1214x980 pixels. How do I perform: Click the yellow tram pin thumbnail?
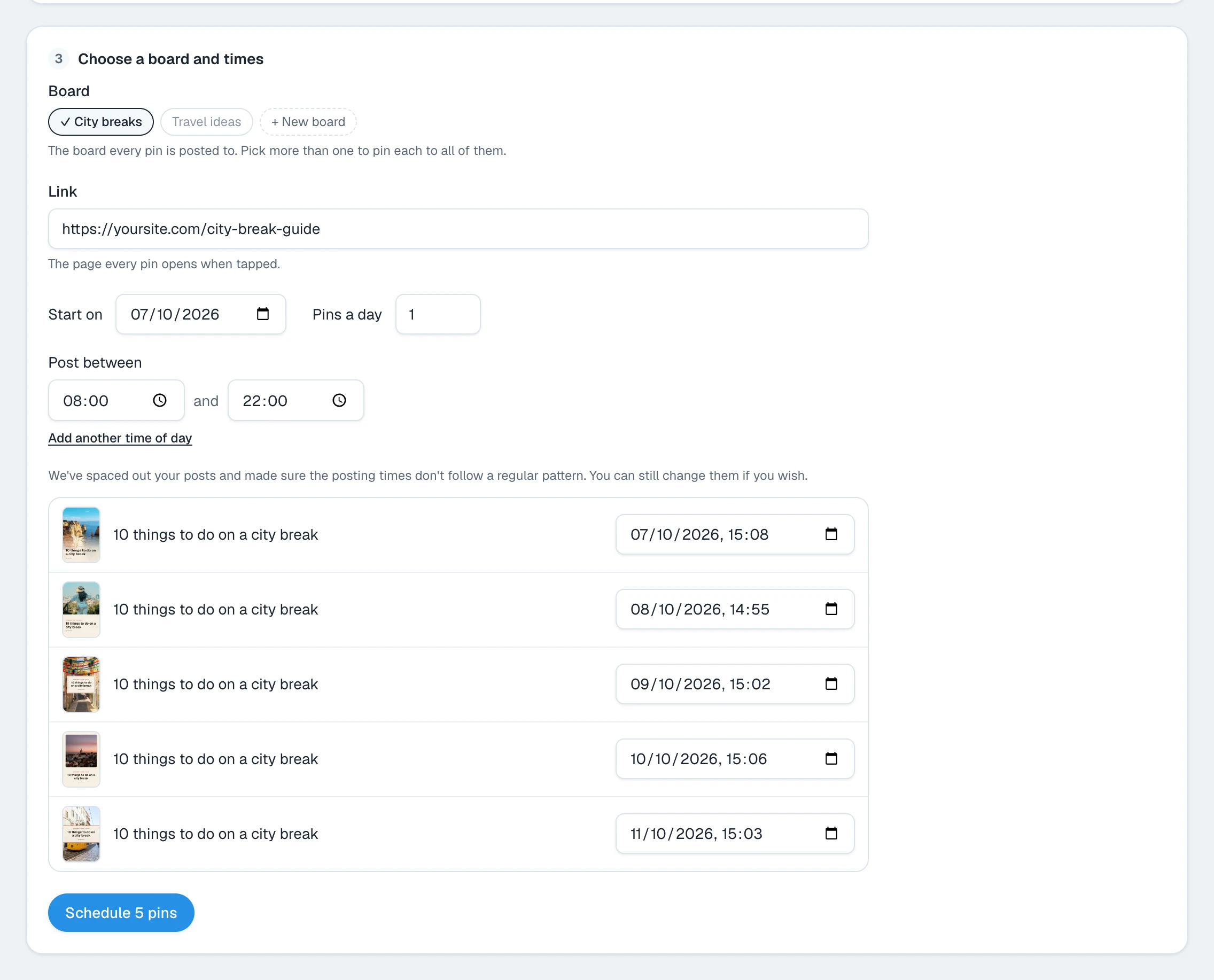[81, 834]
